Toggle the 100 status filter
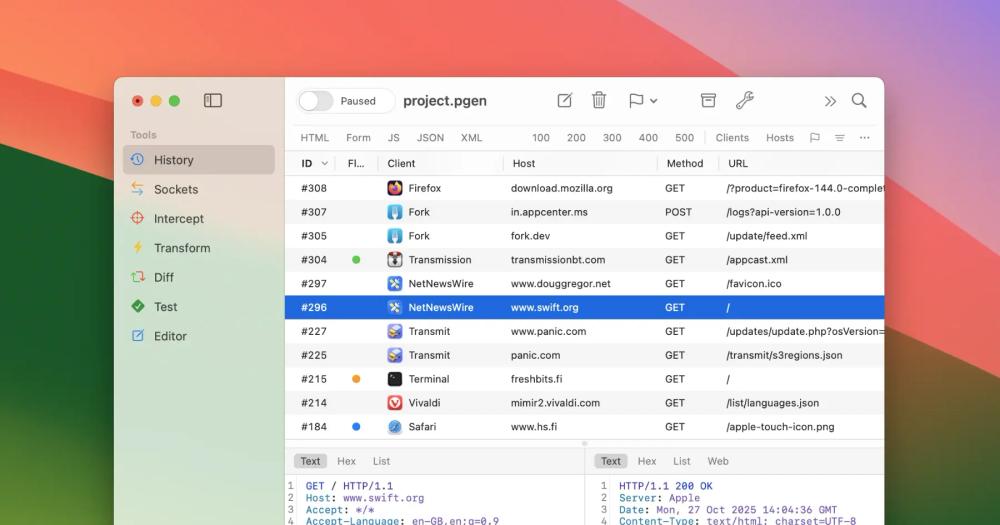This screenshot has width=1000, height=525. click(x=541, y=138)
